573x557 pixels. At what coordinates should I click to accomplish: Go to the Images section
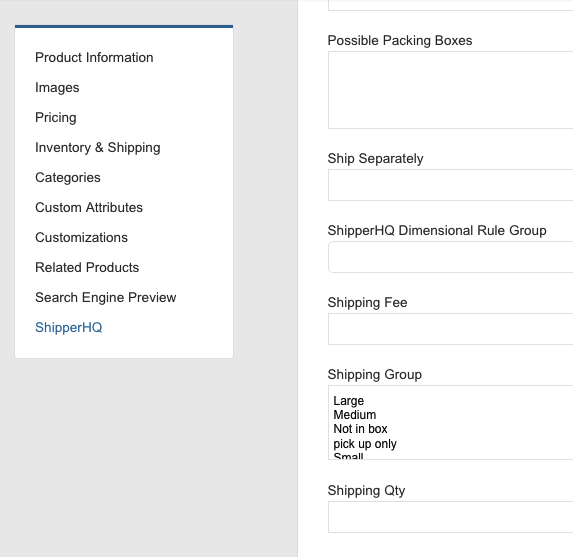coord(57,87)
